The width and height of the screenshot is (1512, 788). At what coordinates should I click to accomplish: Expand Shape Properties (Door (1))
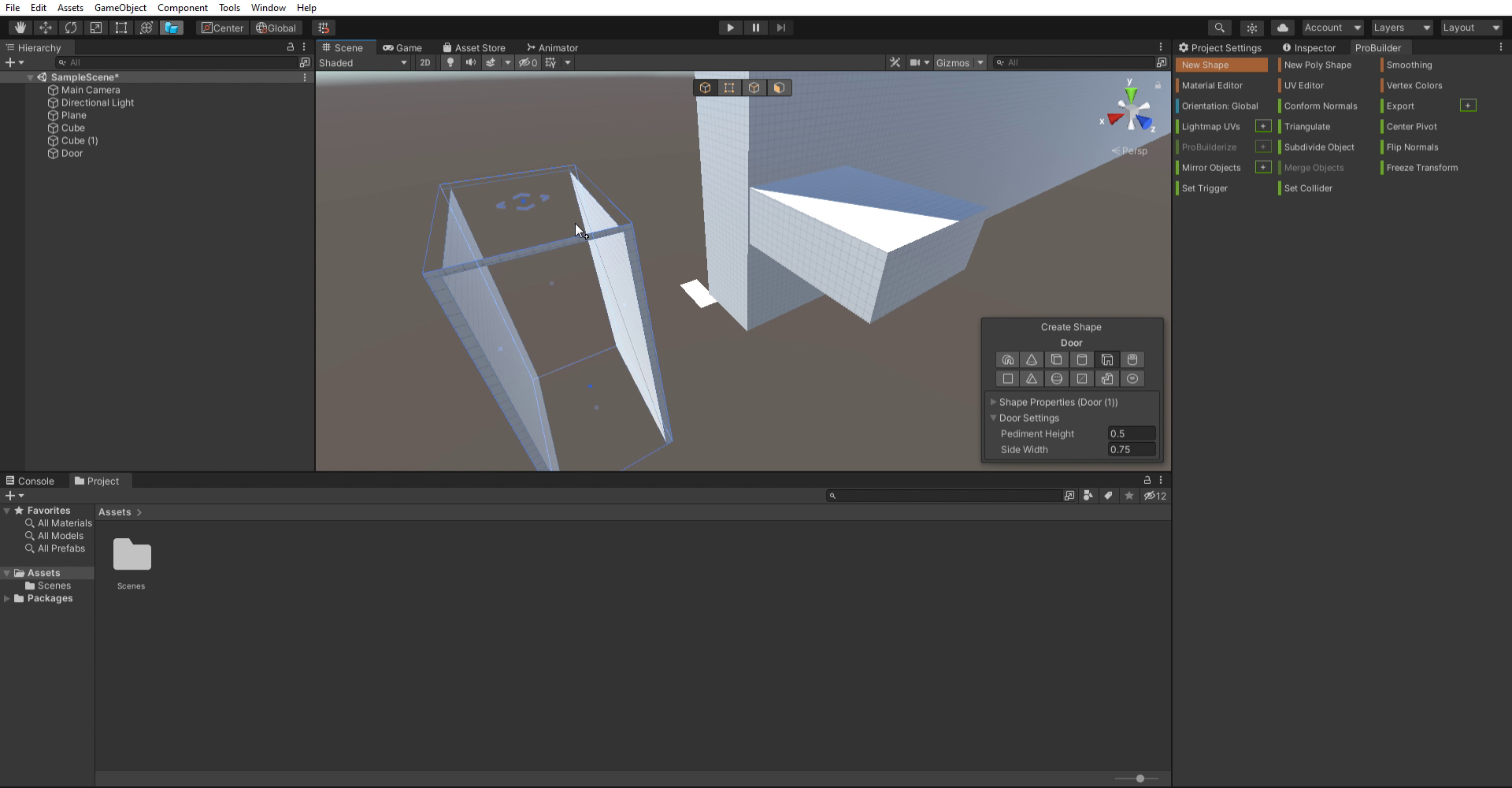tap(994, 402)
